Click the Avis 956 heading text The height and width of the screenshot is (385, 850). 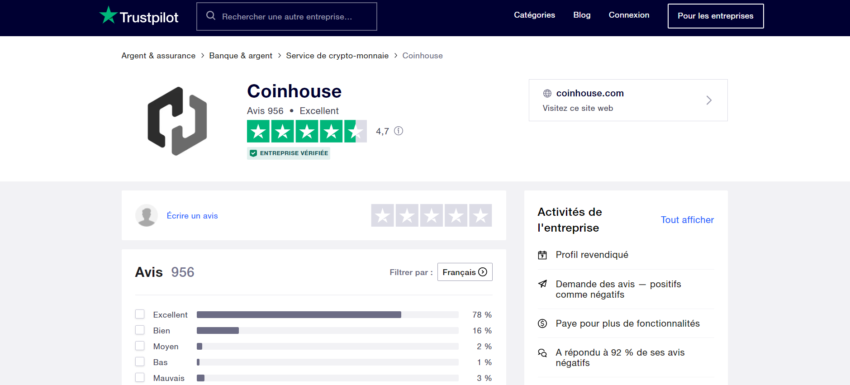[164, 272]
